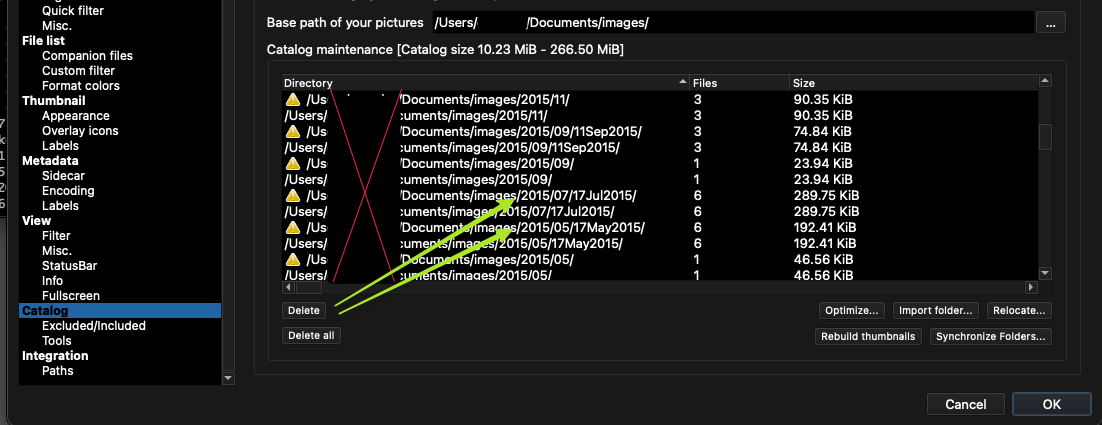1102x425 pixels.
Task: Select Info under View
Action: point(53,281)
